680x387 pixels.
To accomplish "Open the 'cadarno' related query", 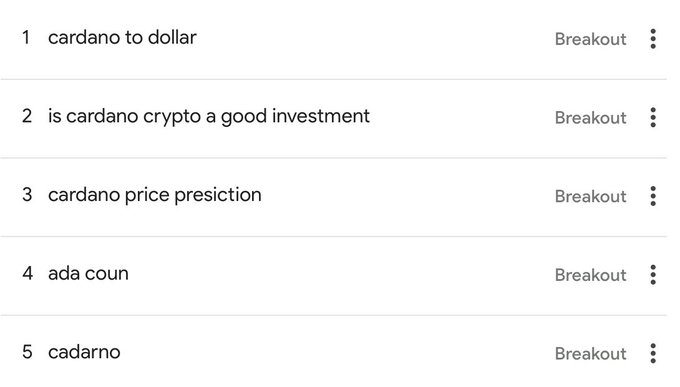I will (x=84, y=352).
